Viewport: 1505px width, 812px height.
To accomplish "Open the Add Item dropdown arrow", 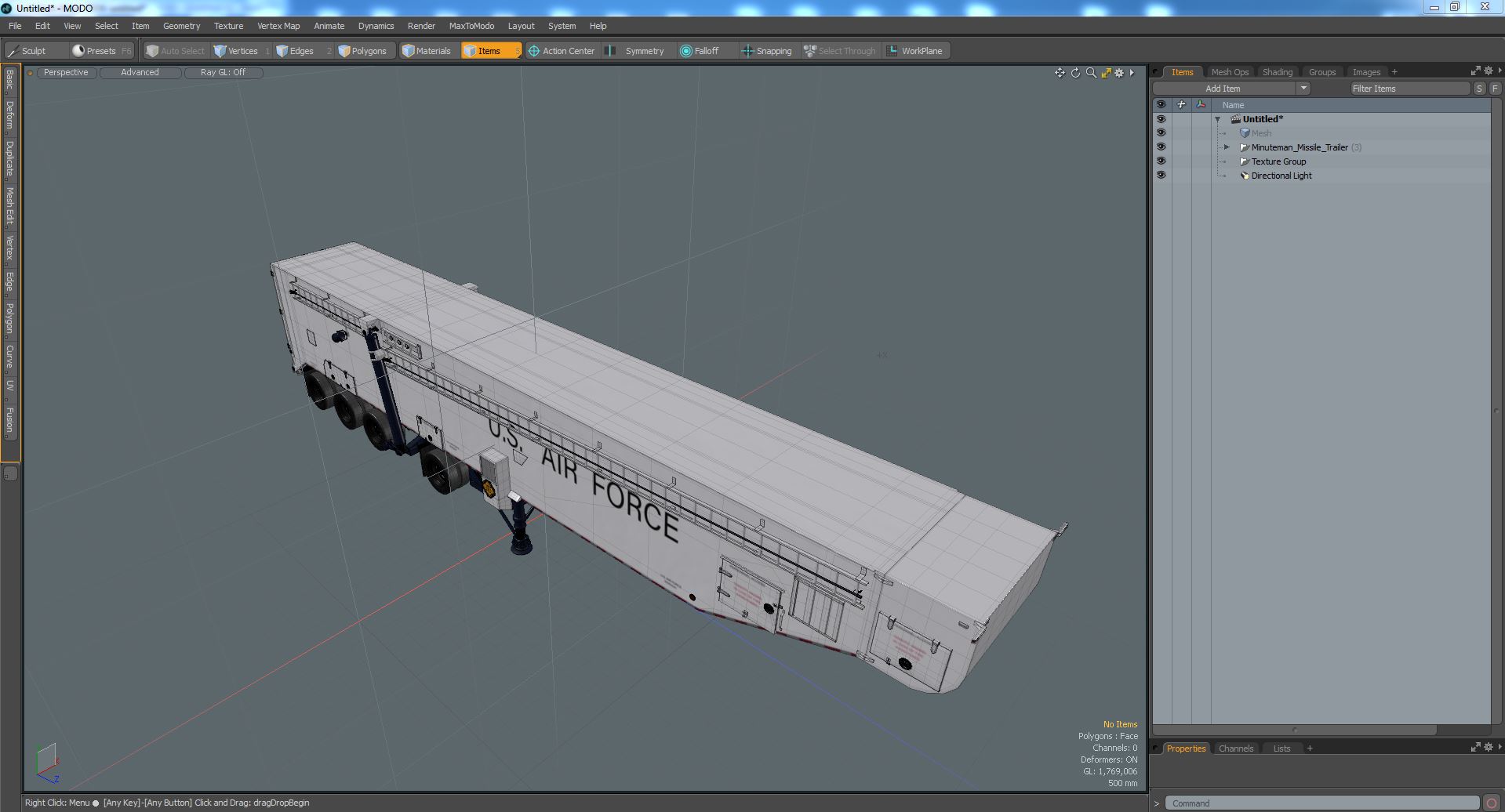I will point(1303,89).
